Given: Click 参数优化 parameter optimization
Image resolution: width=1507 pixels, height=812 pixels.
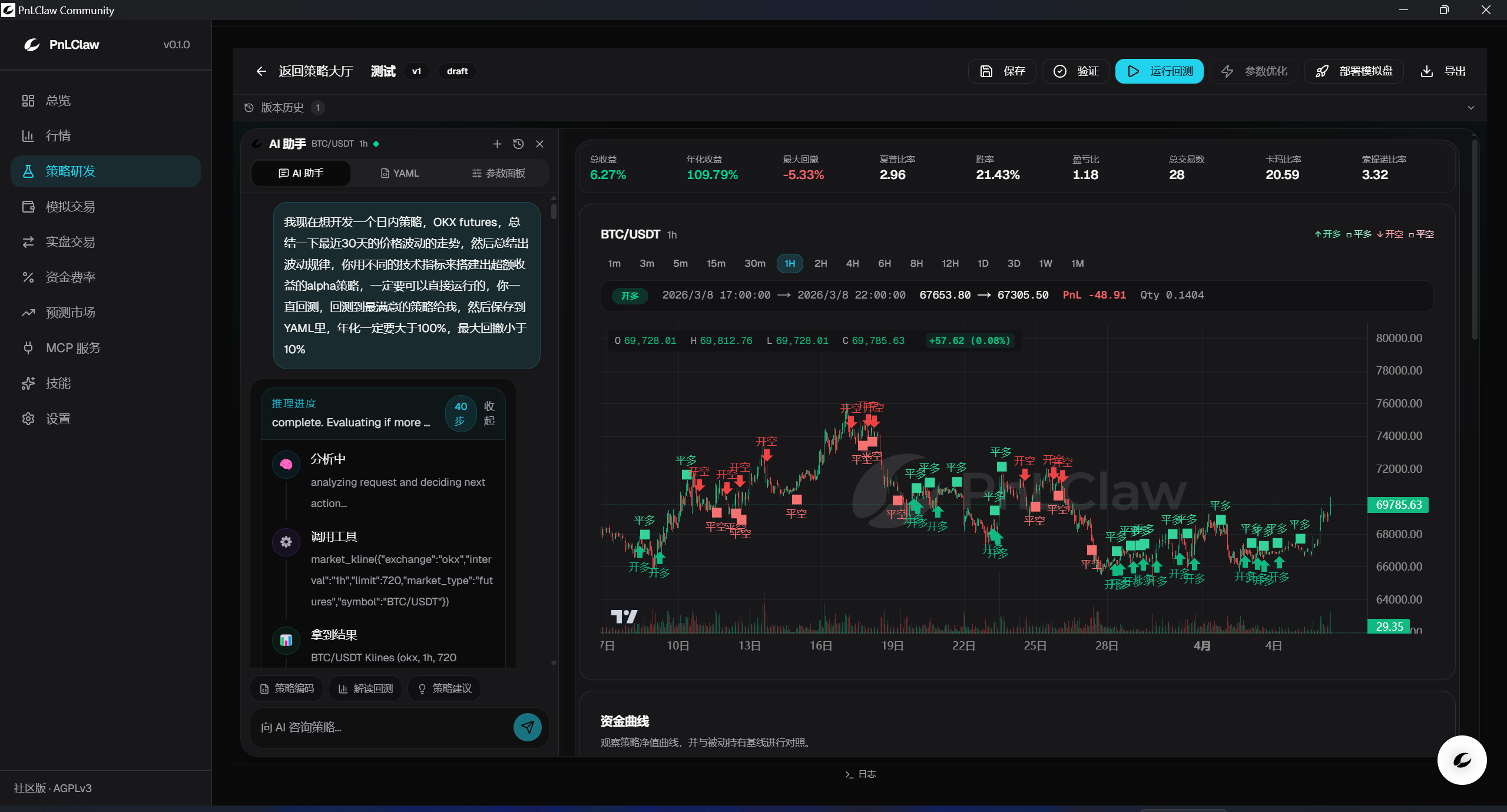Looking at the screenshot, I should (x=1254, y=71).
